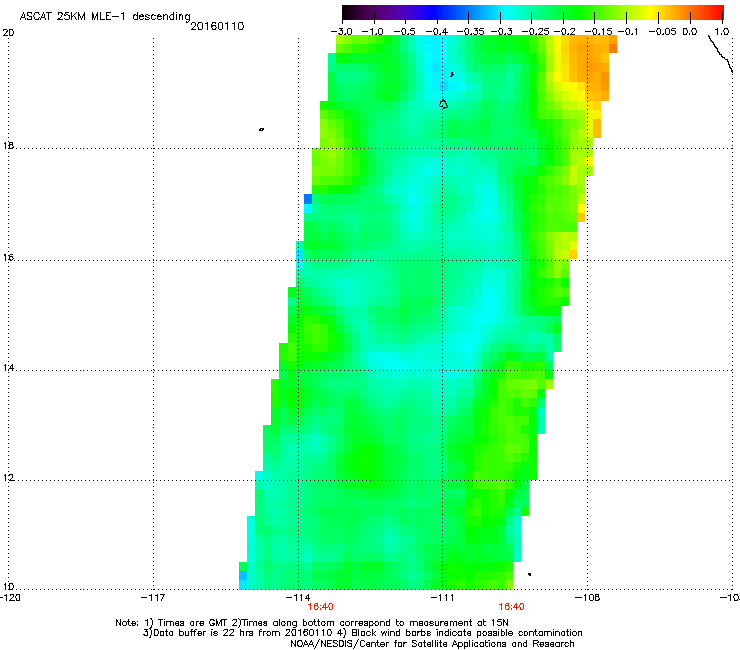Click the small island outline near 18.8N on -111

click(443, 104)
